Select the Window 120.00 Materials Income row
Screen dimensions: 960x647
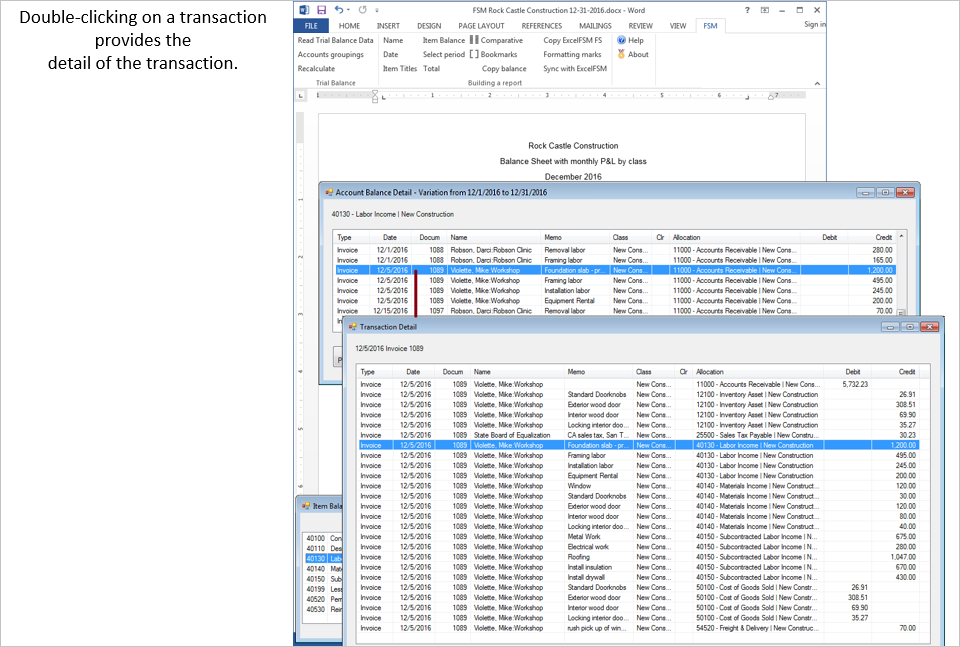click(x=638, y=486)
